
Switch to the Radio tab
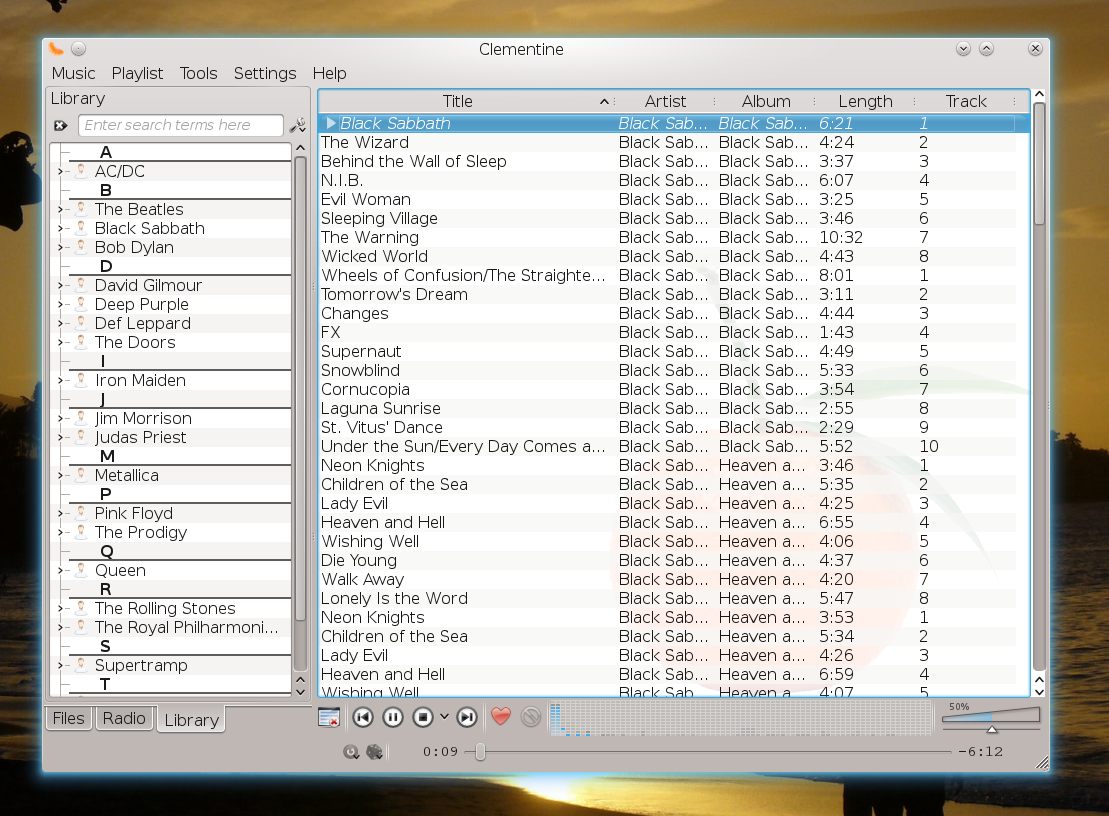(124, 718)
